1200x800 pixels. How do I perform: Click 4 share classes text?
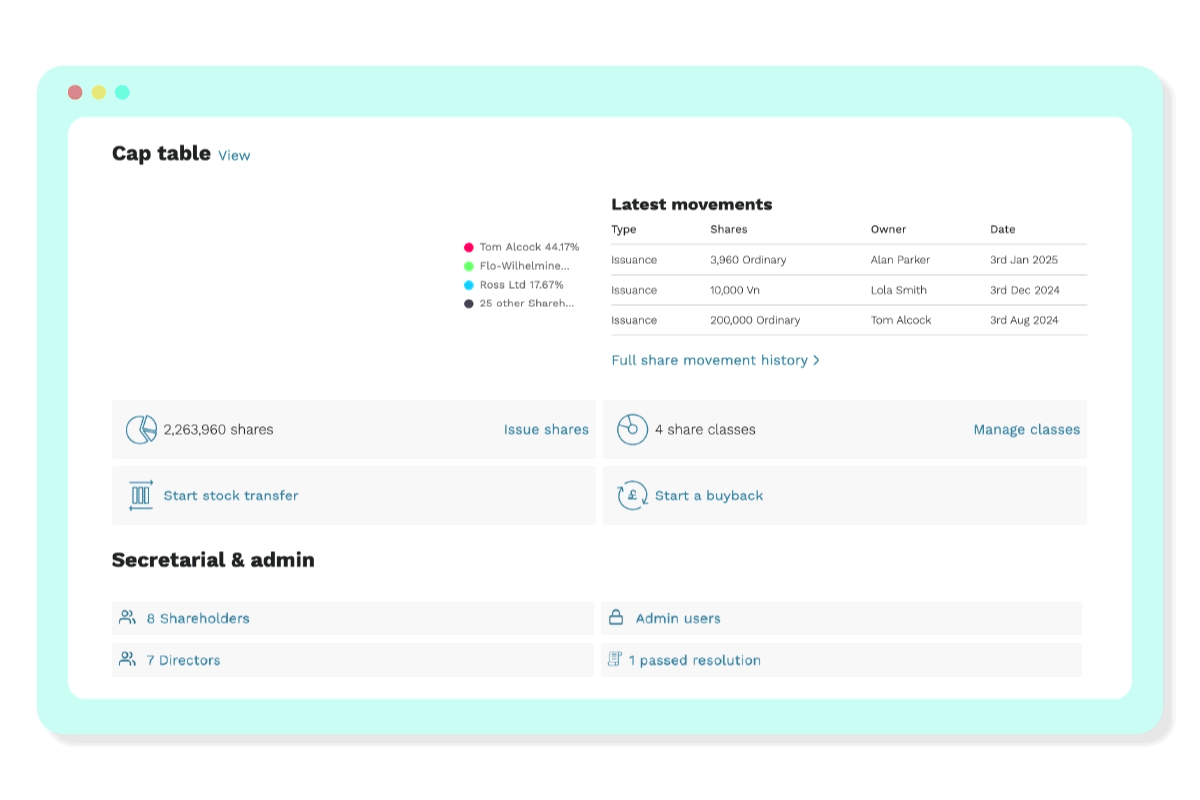pyautogui.click(x=705, y=429)
